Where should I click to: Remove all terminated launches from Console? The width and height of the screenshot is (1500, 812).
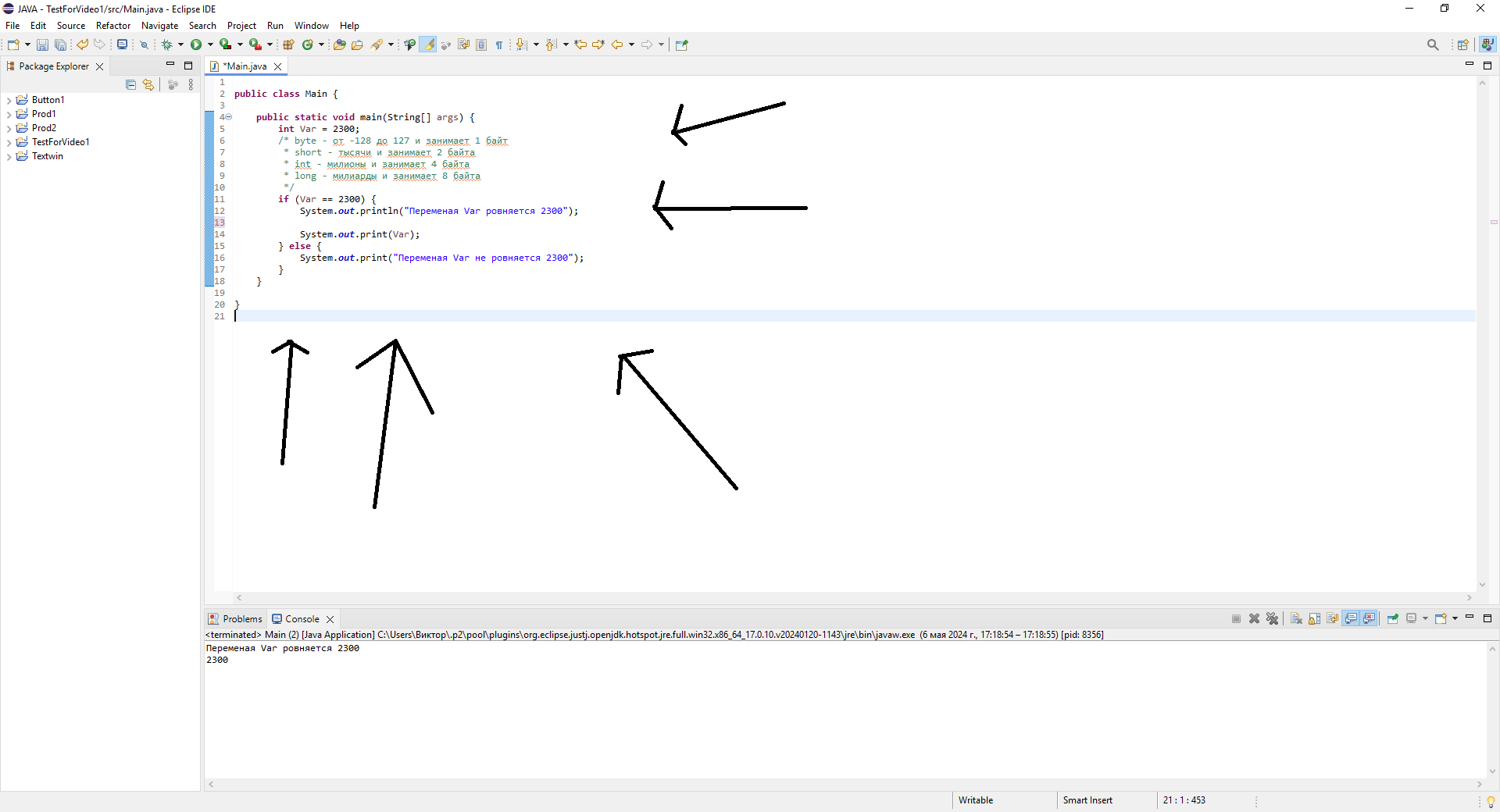point(1273,618)
